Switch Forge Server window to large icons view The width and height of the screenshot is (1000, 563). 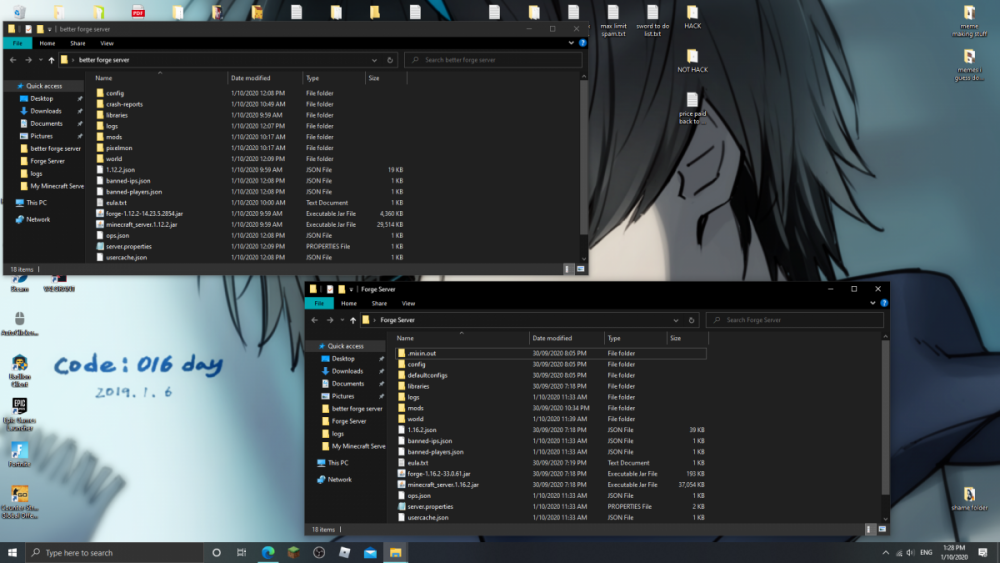[882, 529]
